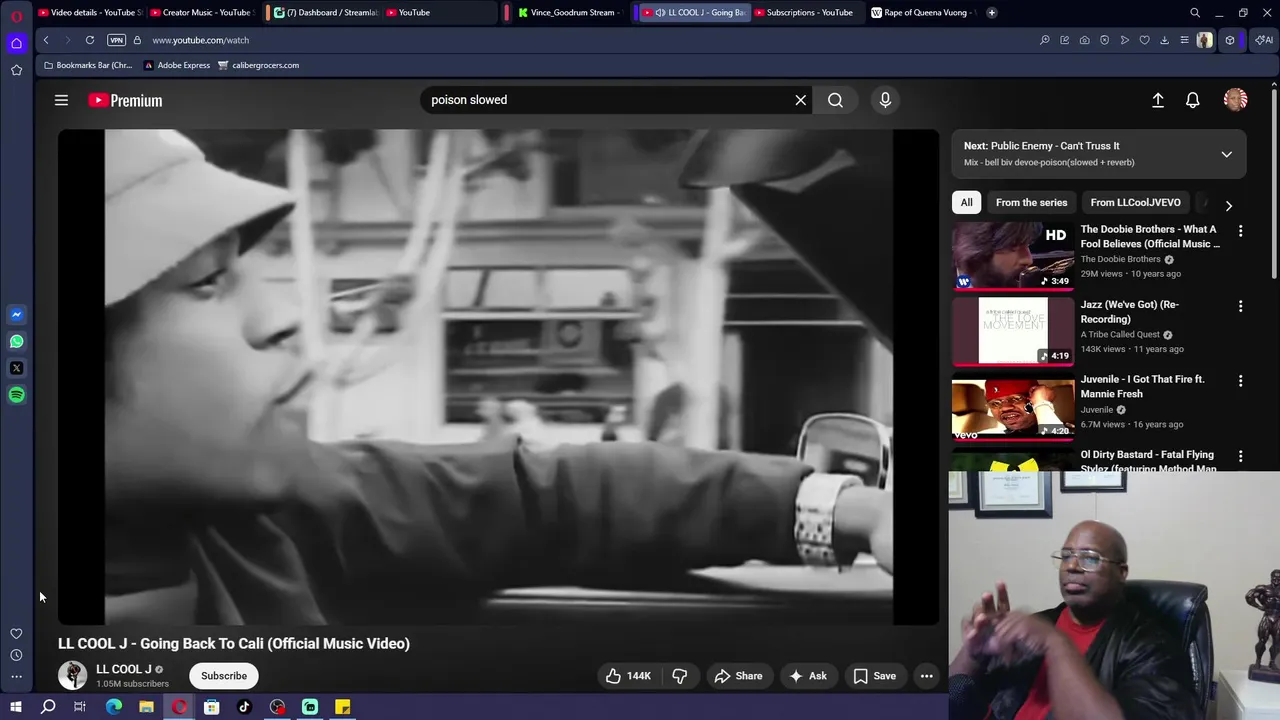Go back with browser back arrow
The image size is (1280, 720).
coord(46,40)
